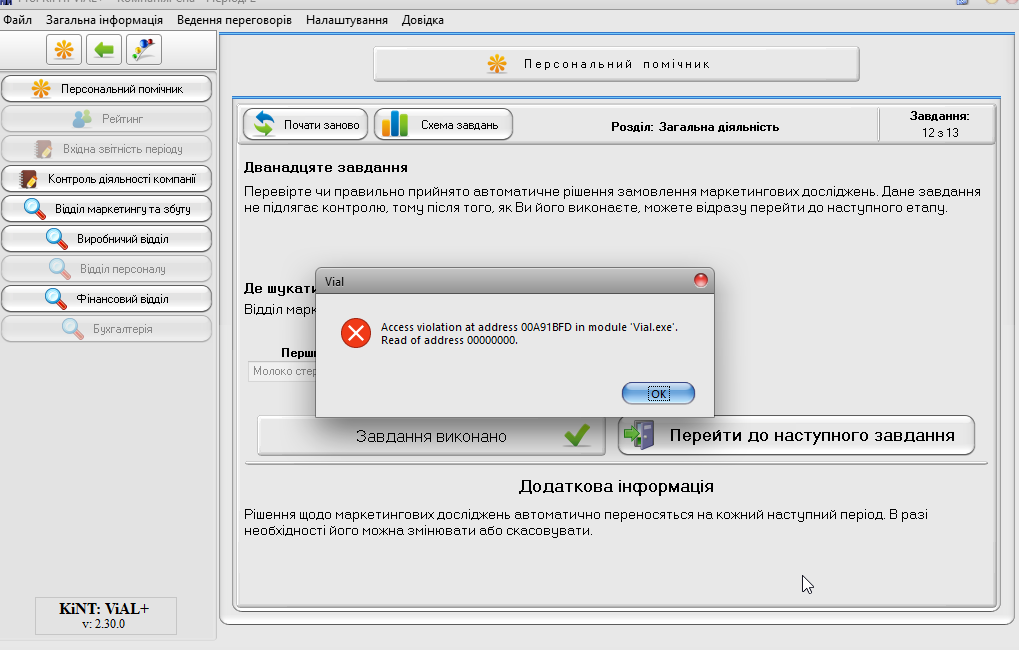Click the flower icon beside sidebar Персональний помічник

pos(41,89)
